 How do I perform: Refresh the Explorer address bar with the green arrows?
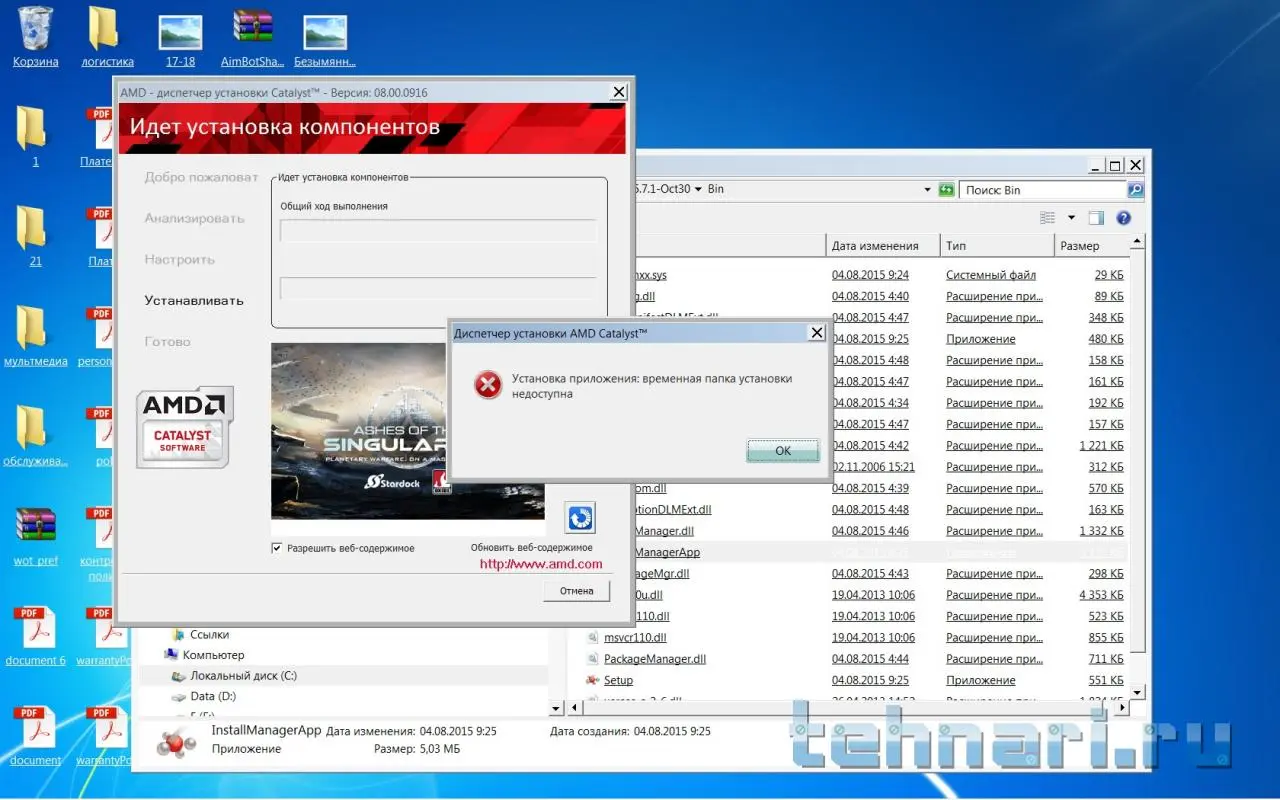tap(946, 189)
